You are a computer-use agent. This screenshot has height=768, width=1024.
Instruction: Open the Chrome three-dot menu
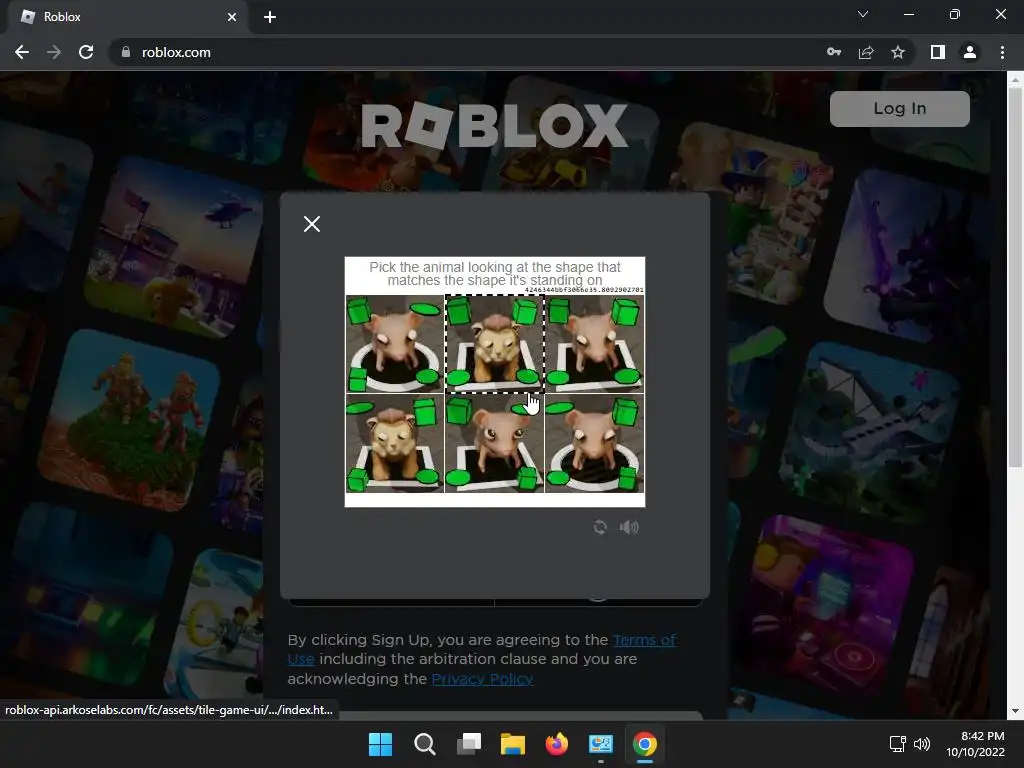tap(1002, 52)
